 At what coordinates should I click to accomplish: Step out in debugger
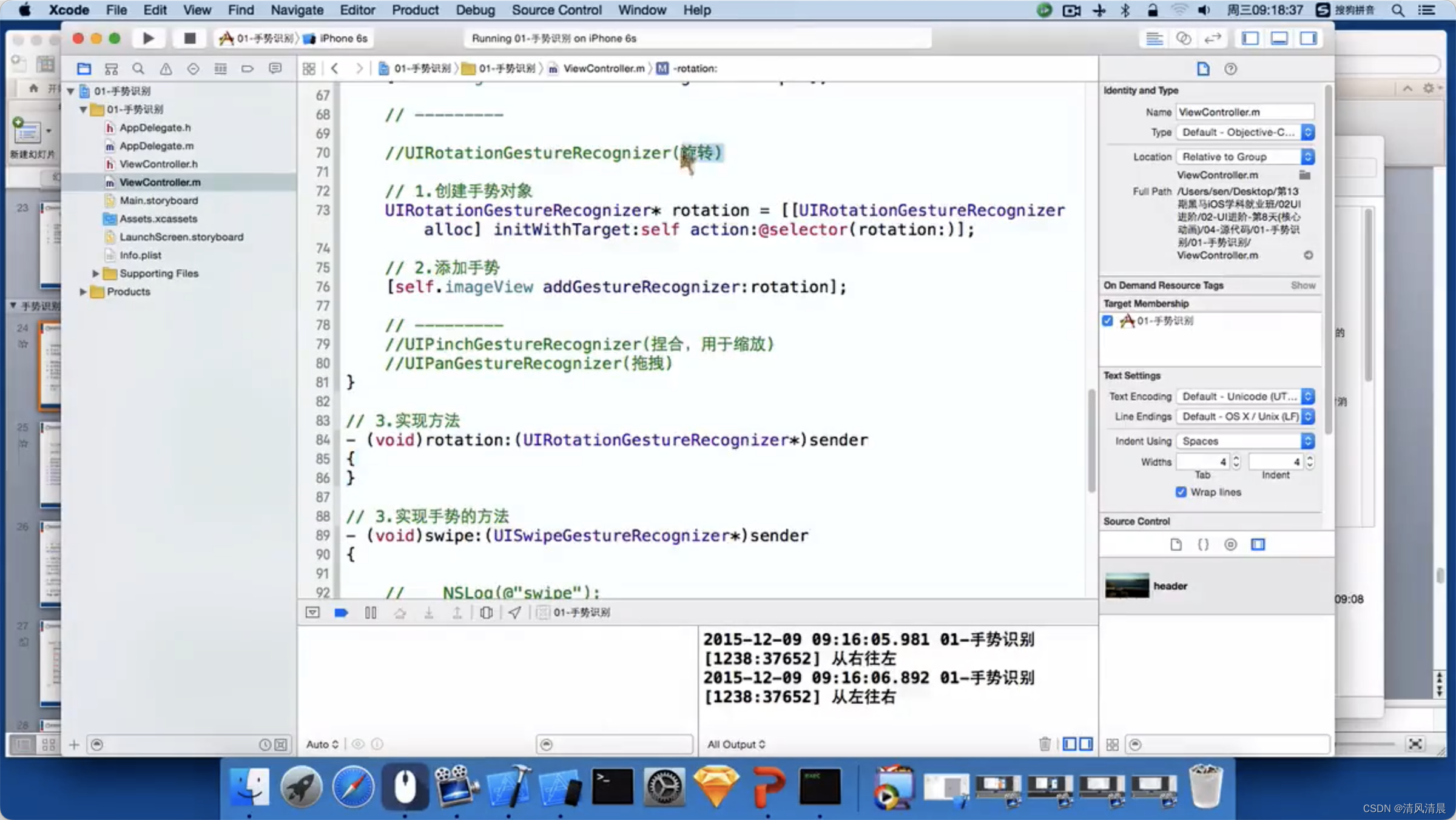457,613
